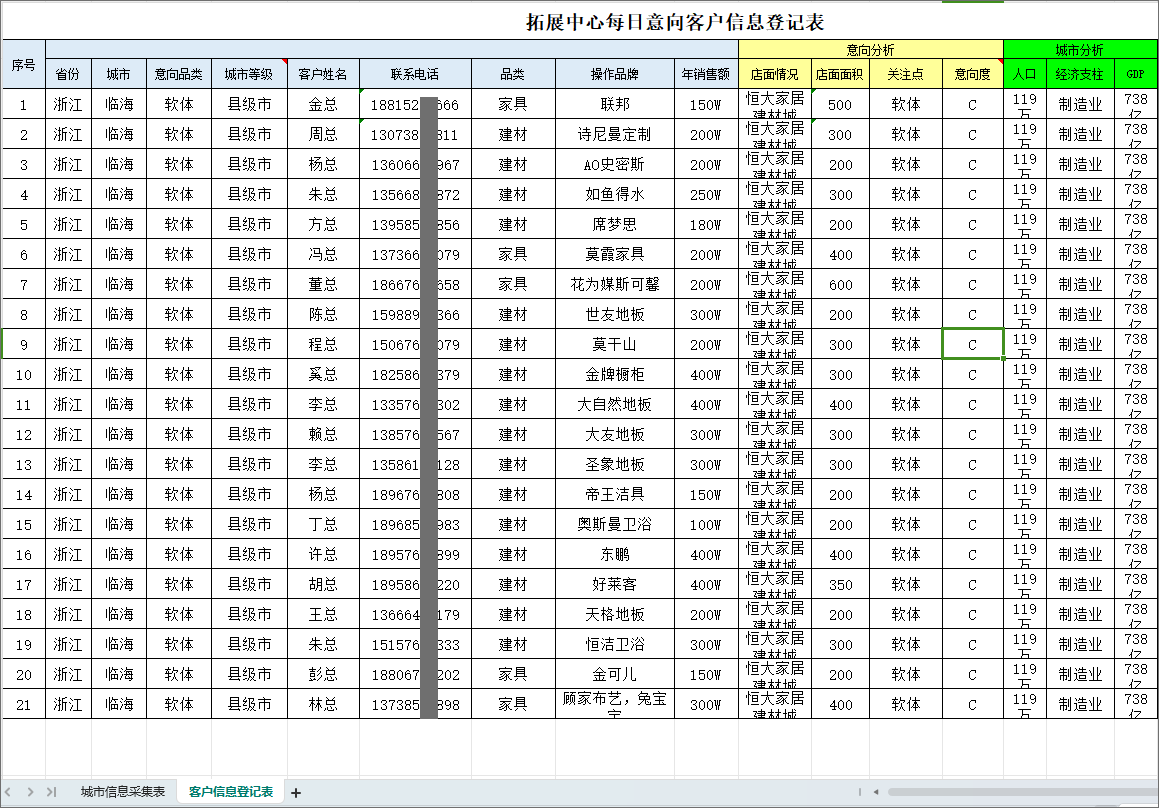Click the horizontal scrollbar left arrow
1159x808 pixels.
[x=877, y=792]
